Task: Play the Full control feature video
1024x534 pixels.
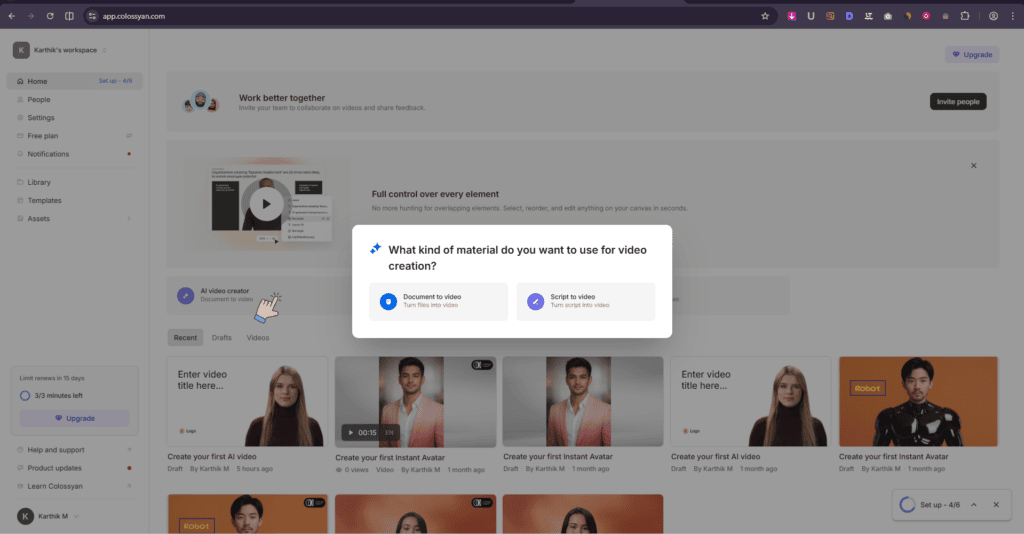Action: (266, 204)
